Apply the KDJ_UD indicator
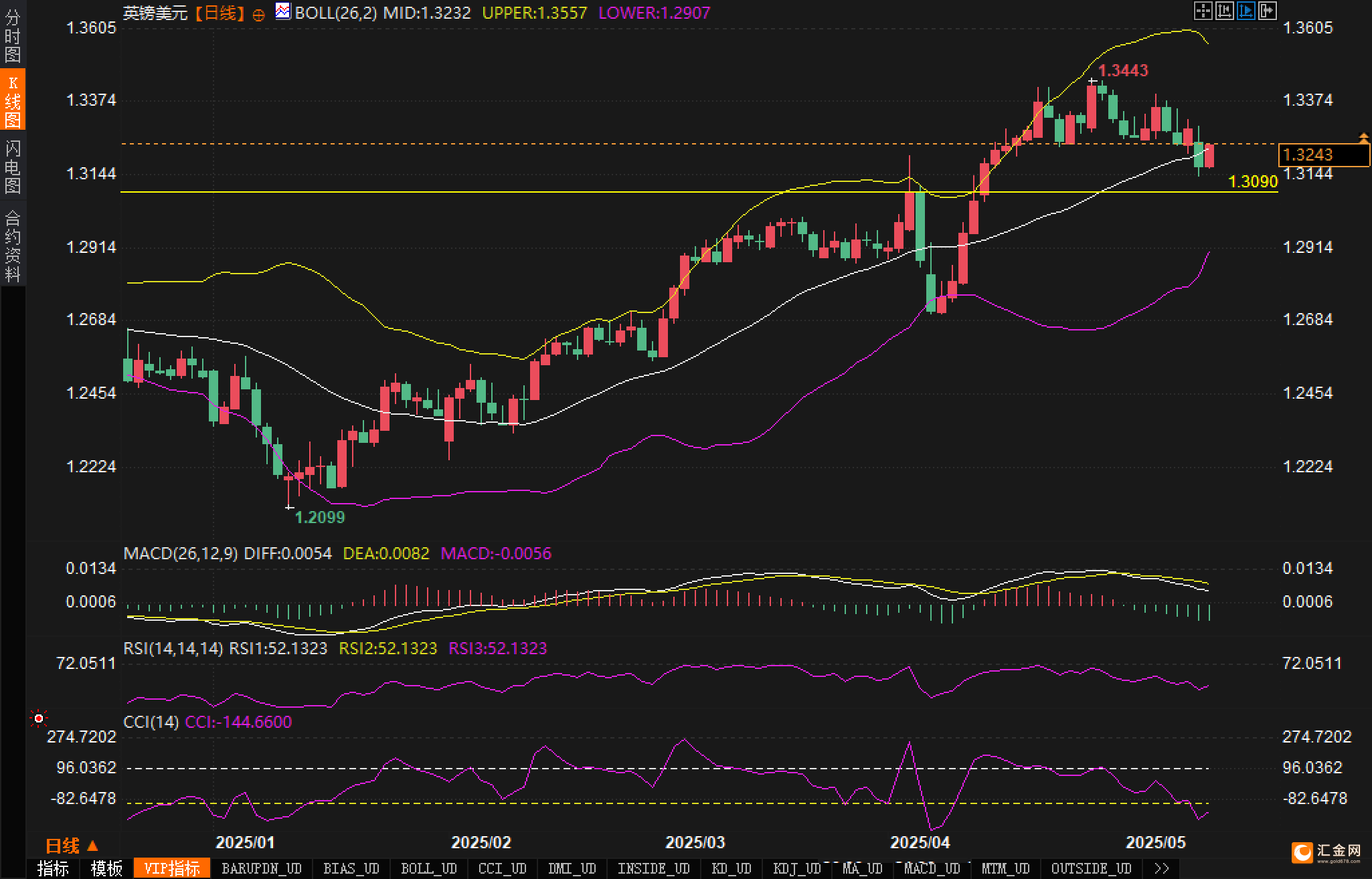Screen dimensions: 1372x879 796,868
